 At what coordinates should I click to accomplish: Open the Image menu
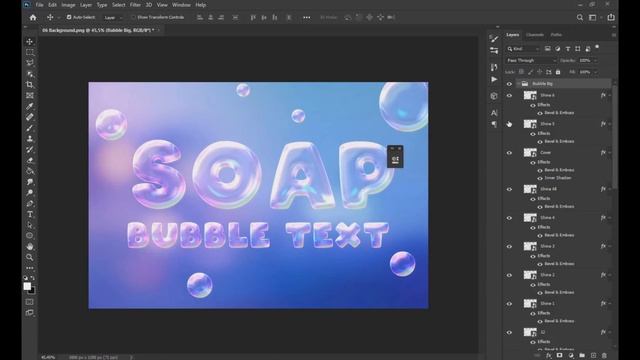(68, 5)
